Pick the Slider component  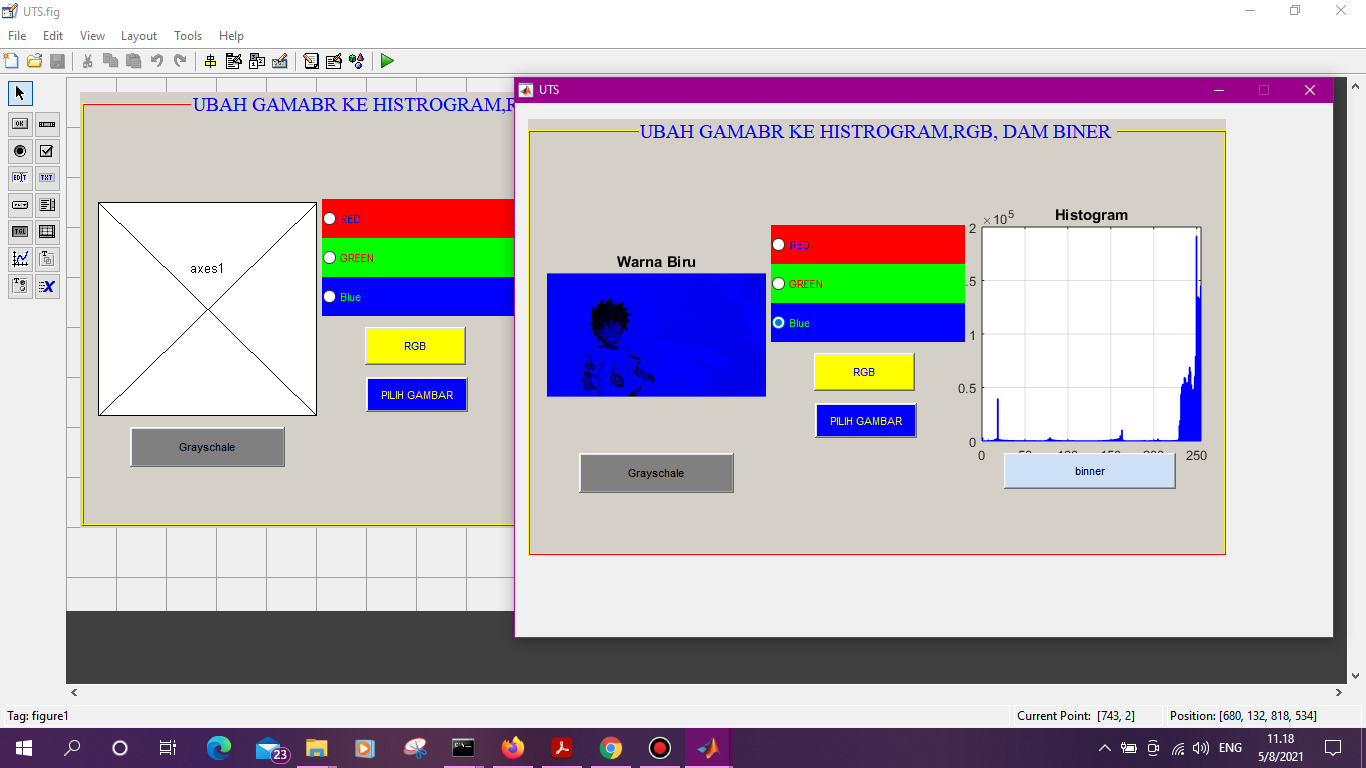(x=47, y=124)
